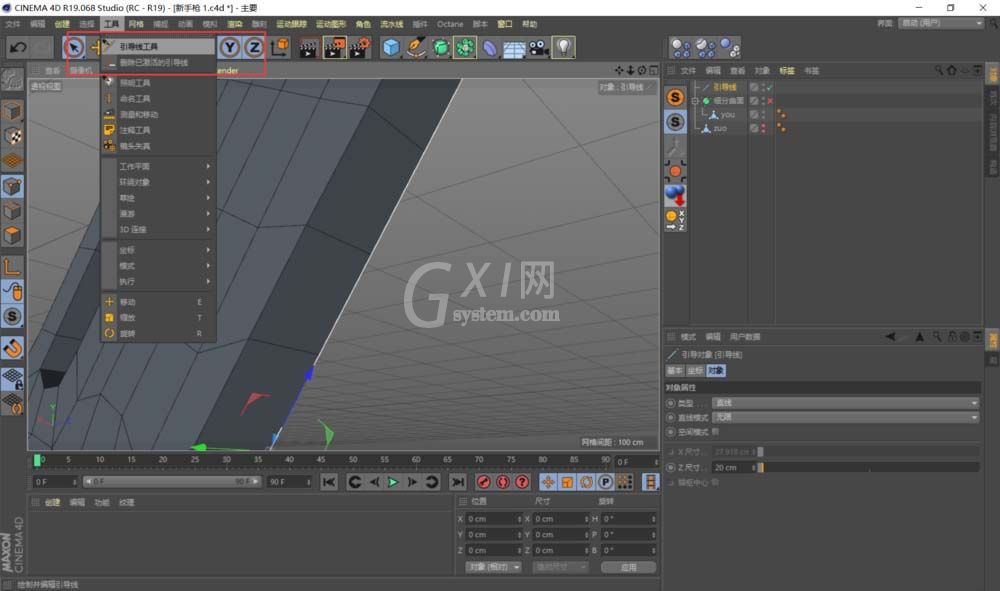This screenshot has width=1000, height=591.
Task: Toggle scale keyframe recording button
Action: click(x=567, y=482)
